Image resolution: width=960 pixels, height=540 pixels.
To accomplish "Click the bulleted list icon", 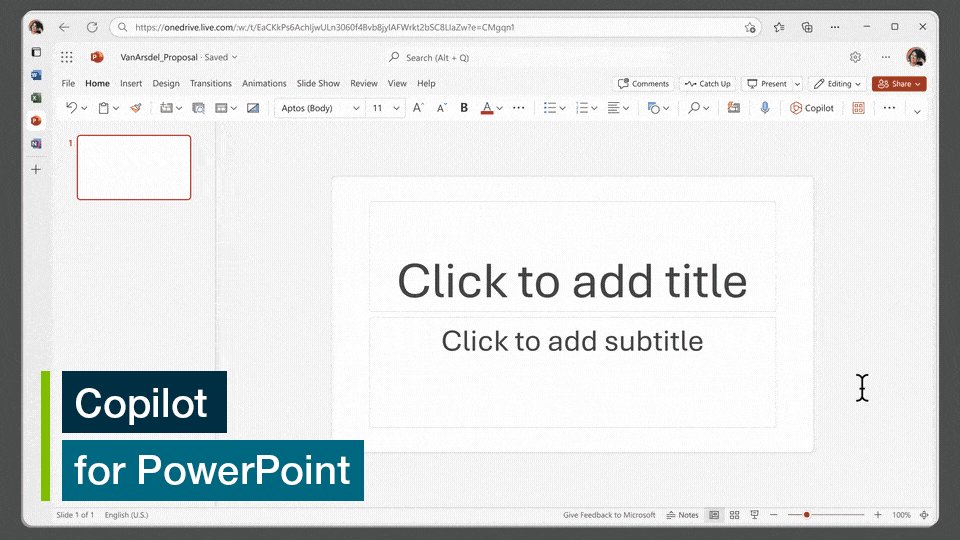I will tap(550, 108).
